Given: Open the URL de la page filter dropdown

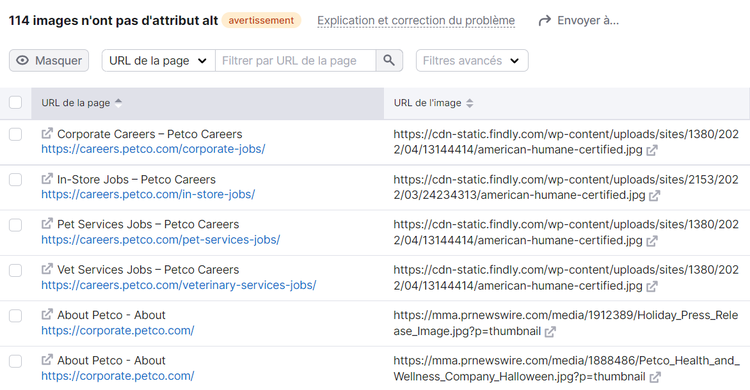Looking at the screenshot, I should (x=158, y=60).
